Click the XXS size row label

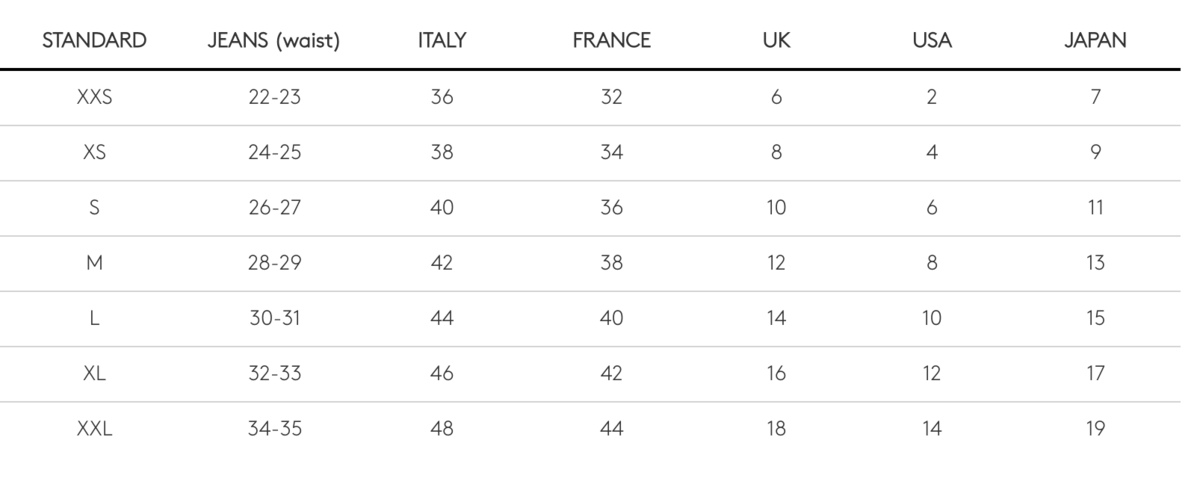(95, 98)
